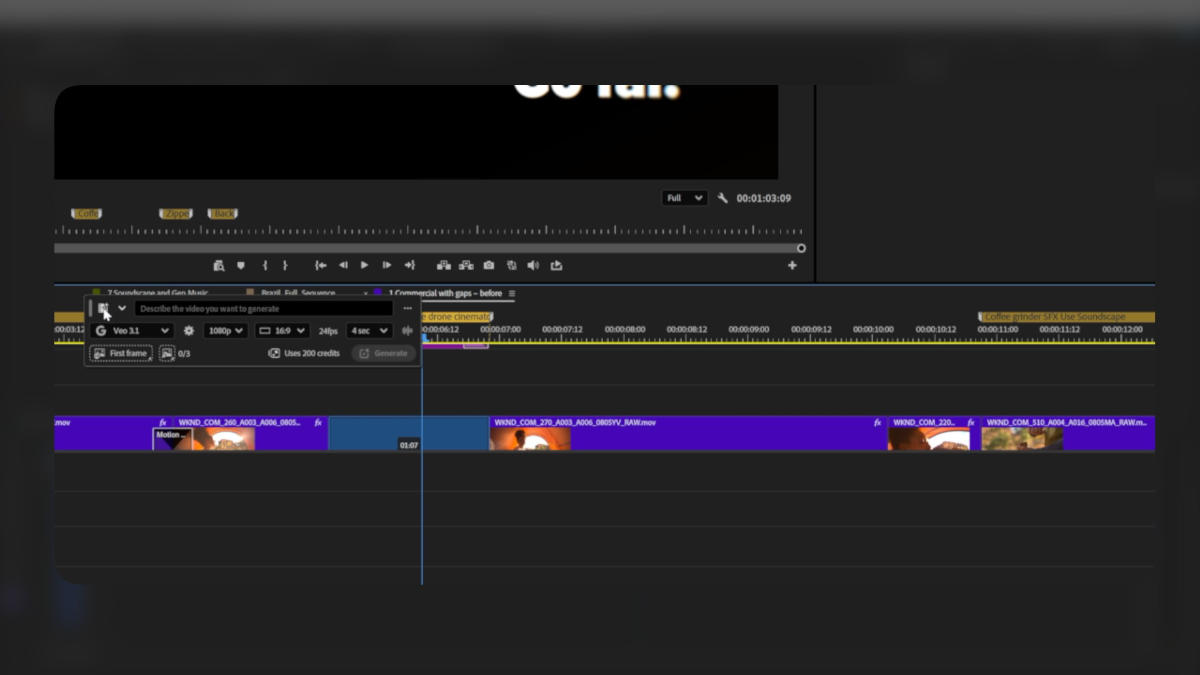Step forward one frame
Image resolution: width=1200 pixels, height=675 pixels.
[387, 265]
